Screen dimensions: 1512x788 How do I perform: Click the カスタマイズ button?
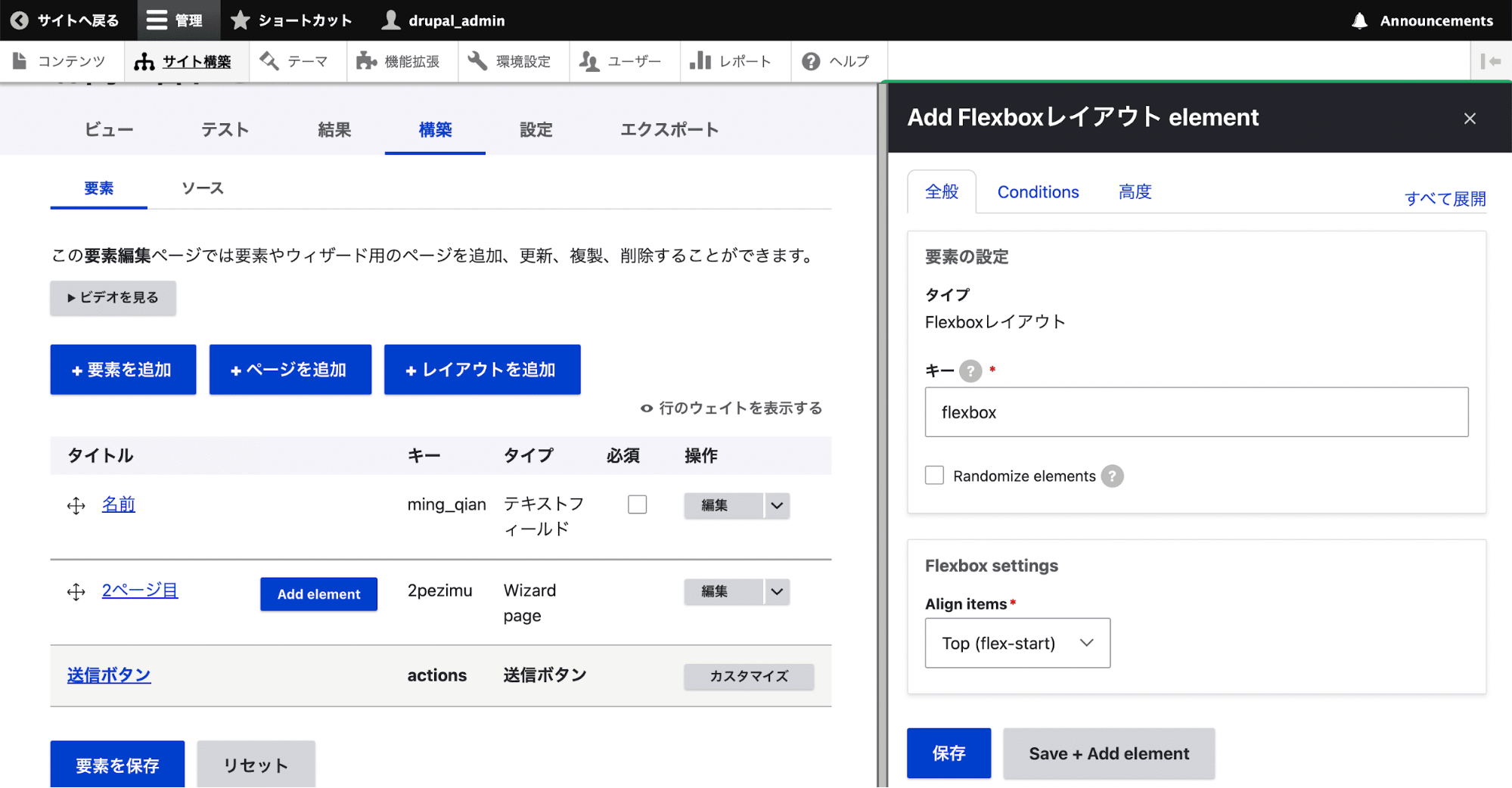[x=749, y=677]
